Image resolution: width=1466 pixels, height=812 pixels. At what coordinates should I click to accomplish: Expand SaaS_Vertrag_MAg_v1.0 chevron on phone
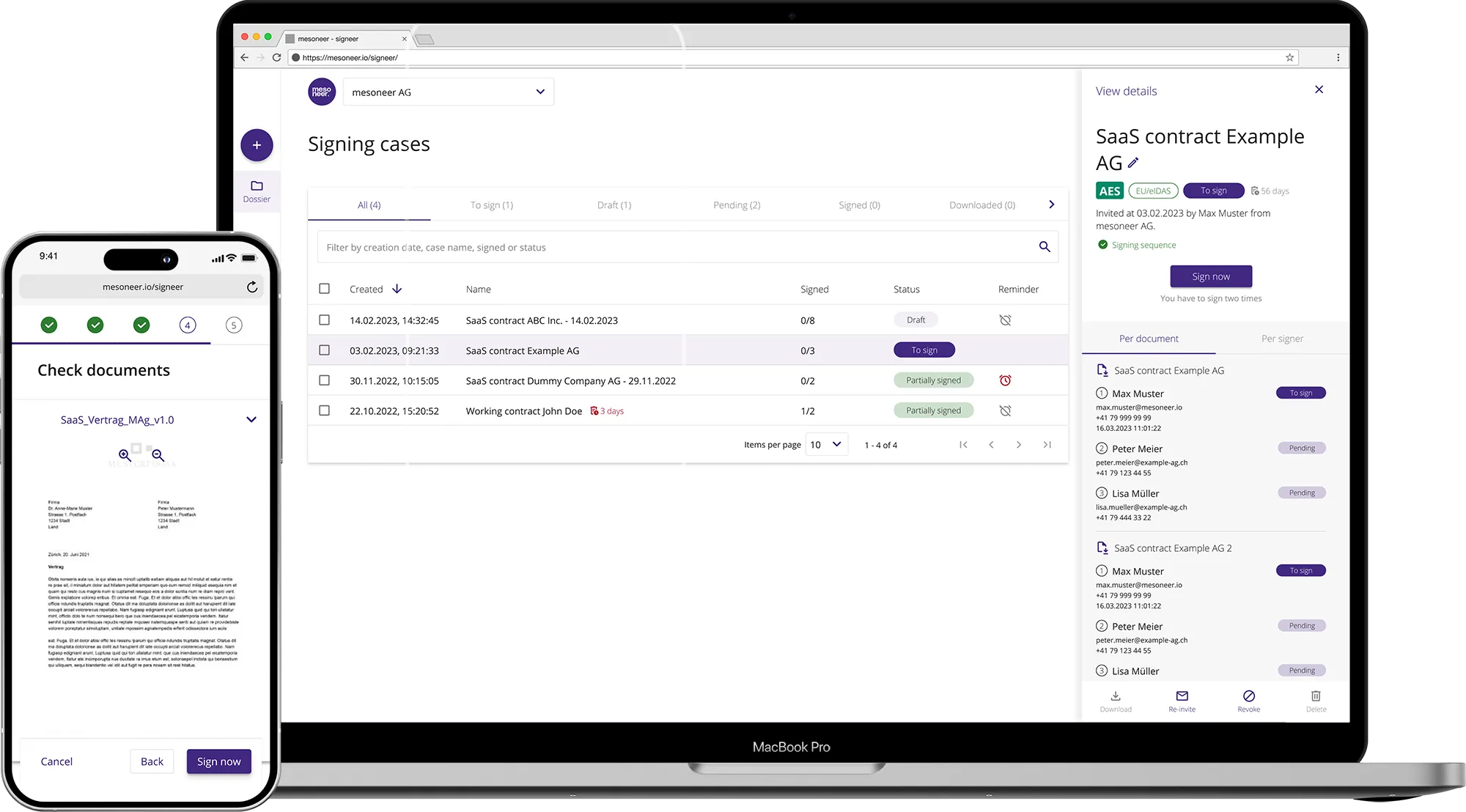[251, 420]
